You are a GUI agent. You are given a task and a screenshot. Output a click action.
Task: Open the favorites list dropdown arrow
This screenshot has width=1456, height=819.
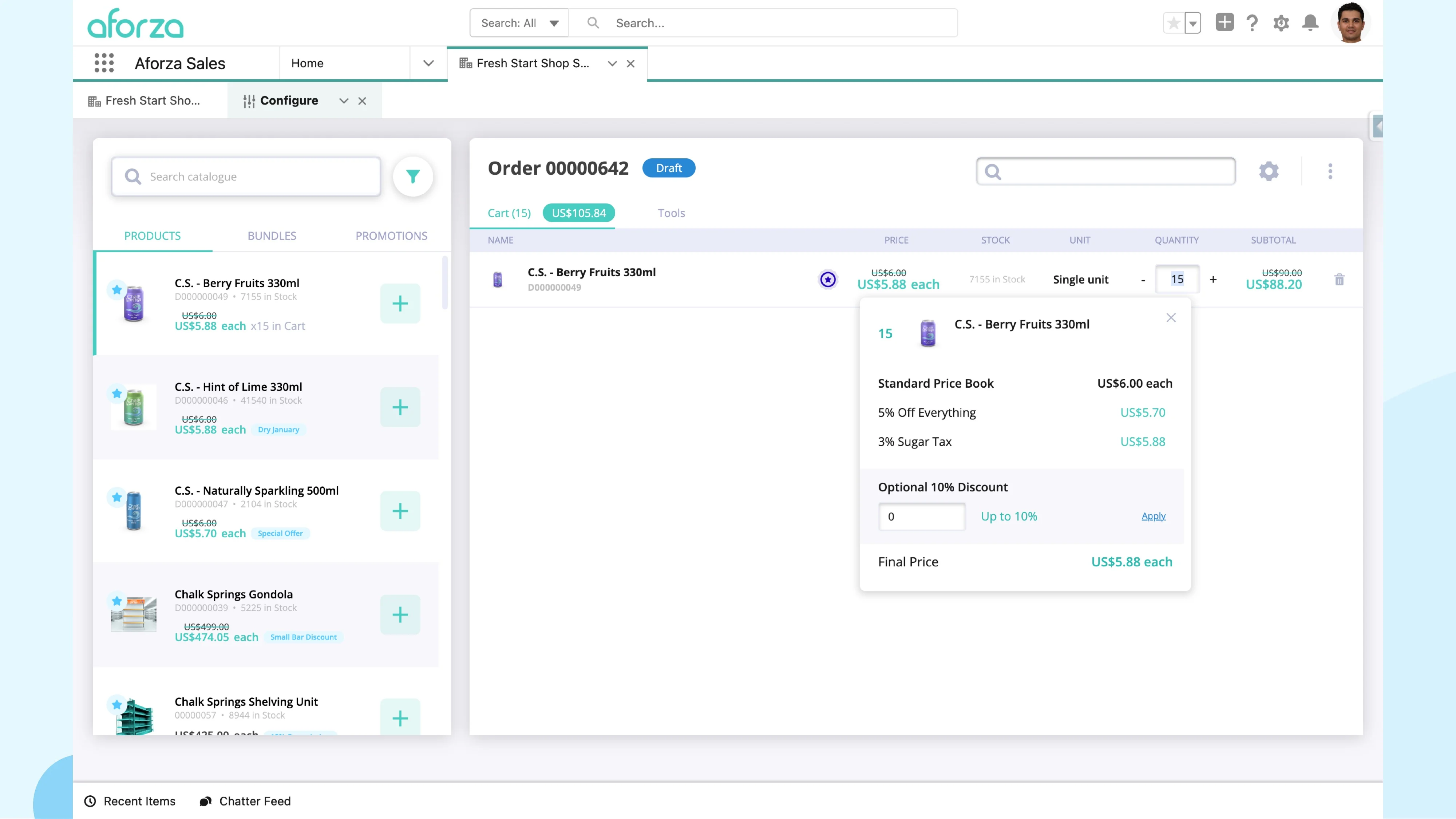pos(1192,23)
